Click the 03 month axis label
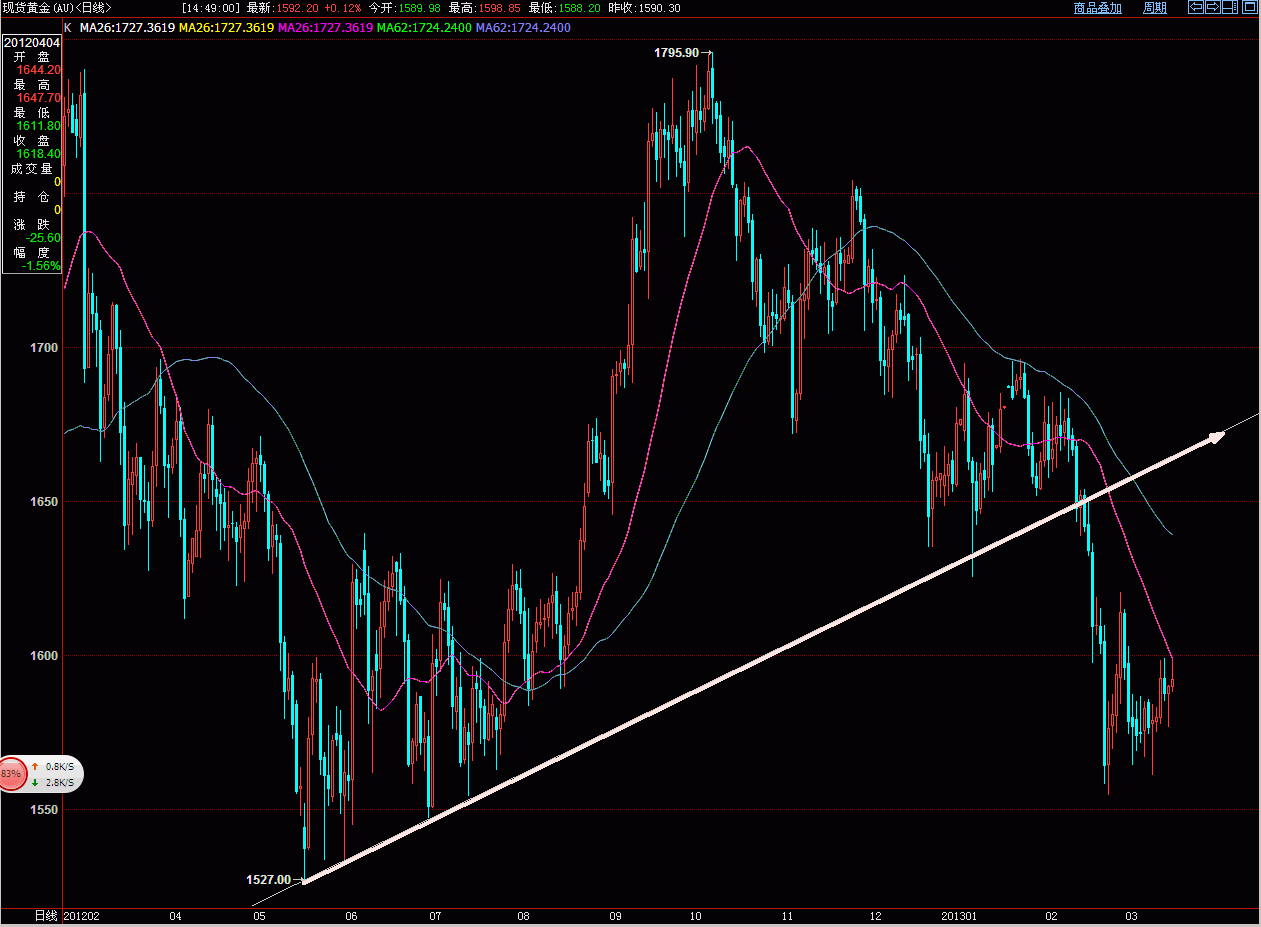 pos(1131,916)
